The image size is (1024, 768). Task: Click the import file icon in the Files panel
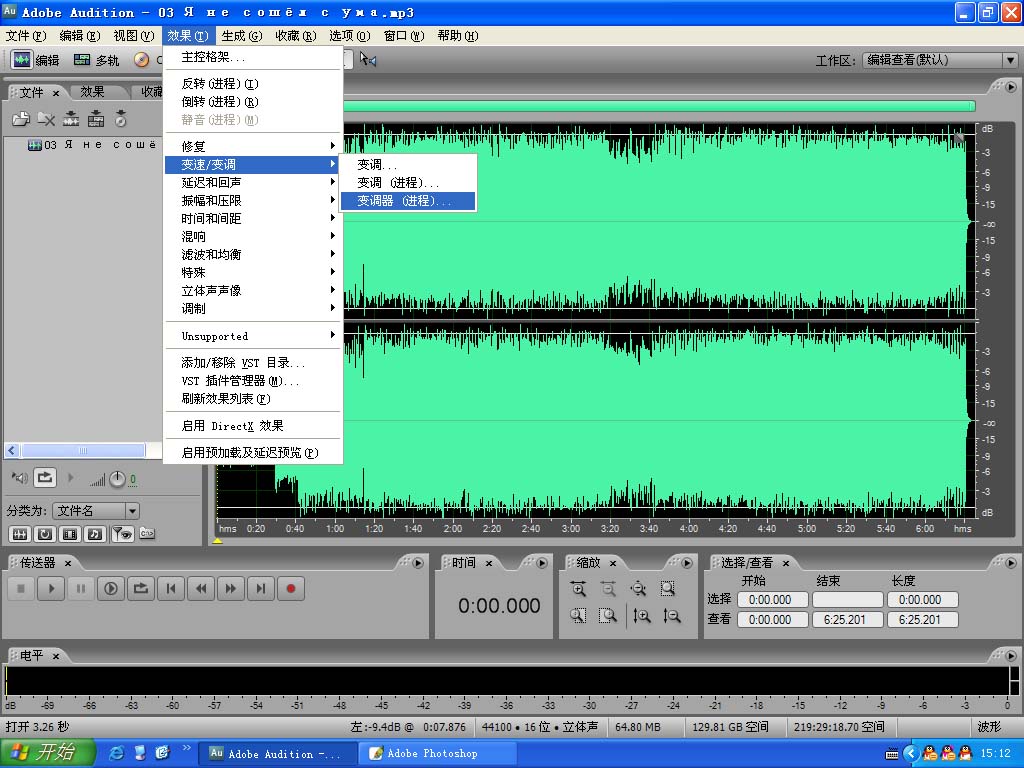[x=20, y=119]
